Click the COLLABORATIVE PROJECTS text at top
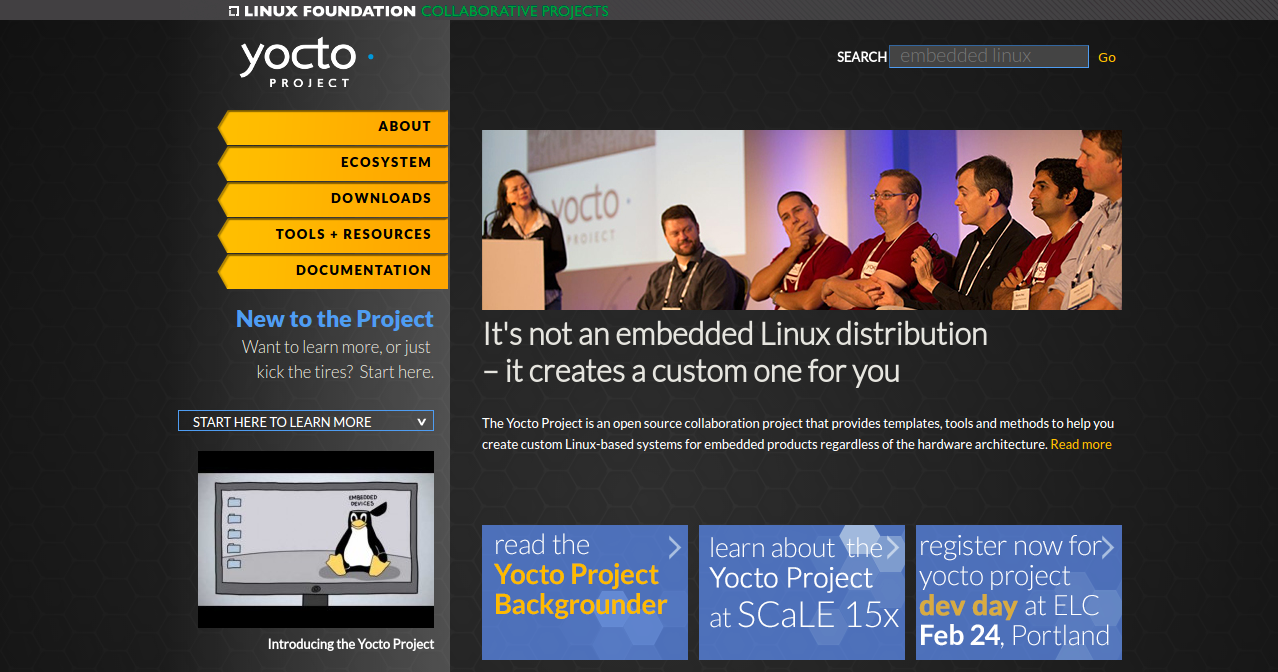This screenshot has width=1278, height=672. (515, 11)
